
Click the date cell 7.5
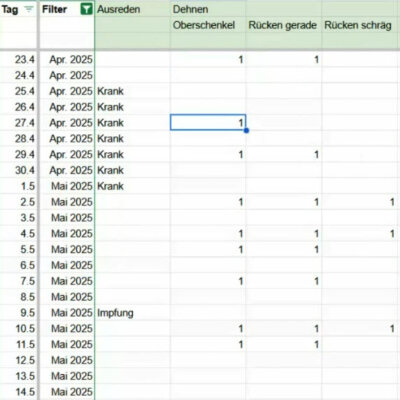[x=18, y=281]
